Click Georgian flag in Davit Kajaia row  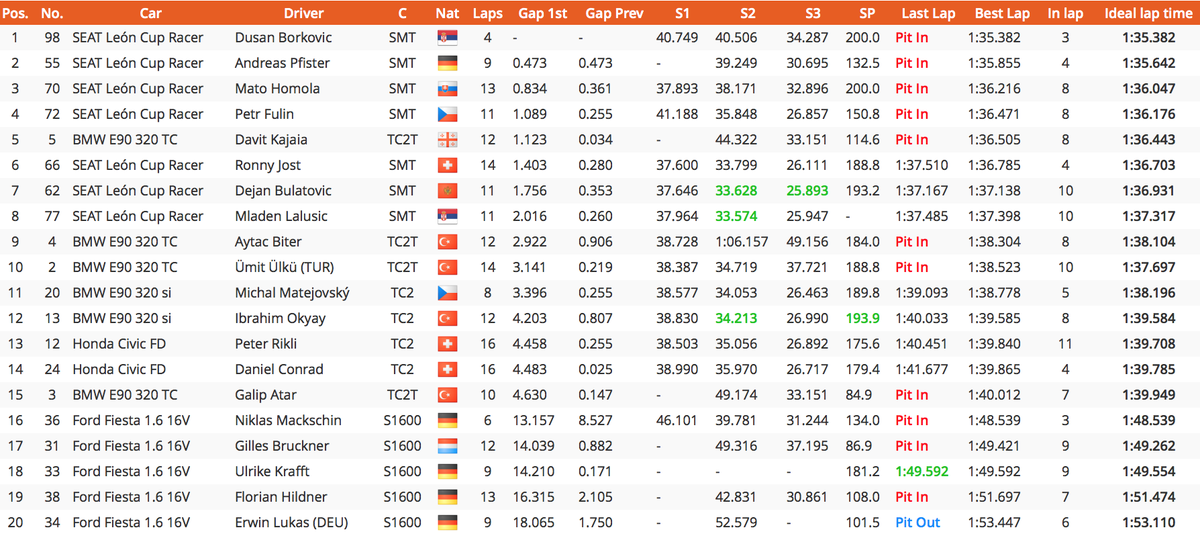447,139
